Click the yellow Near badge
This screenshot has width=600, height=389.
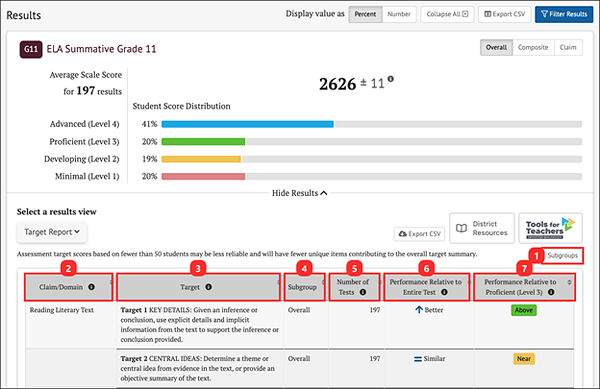click(524, 359)
